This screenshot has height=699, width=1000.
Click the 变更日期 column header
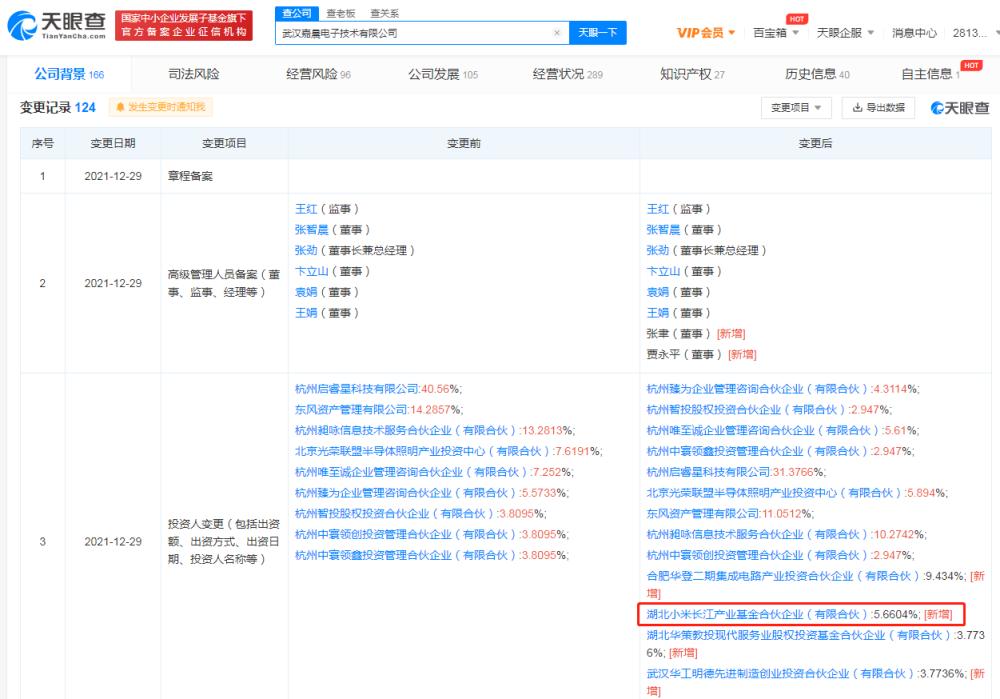point(113,143)
